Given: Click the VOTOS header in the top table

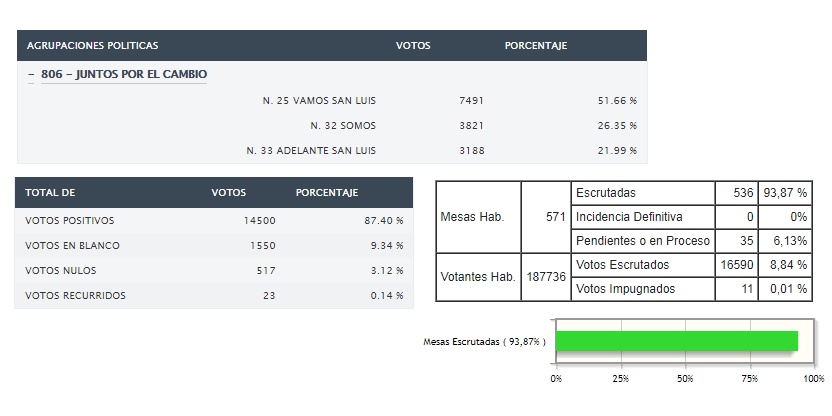Looking at the screenshot, I should [413, 46].
